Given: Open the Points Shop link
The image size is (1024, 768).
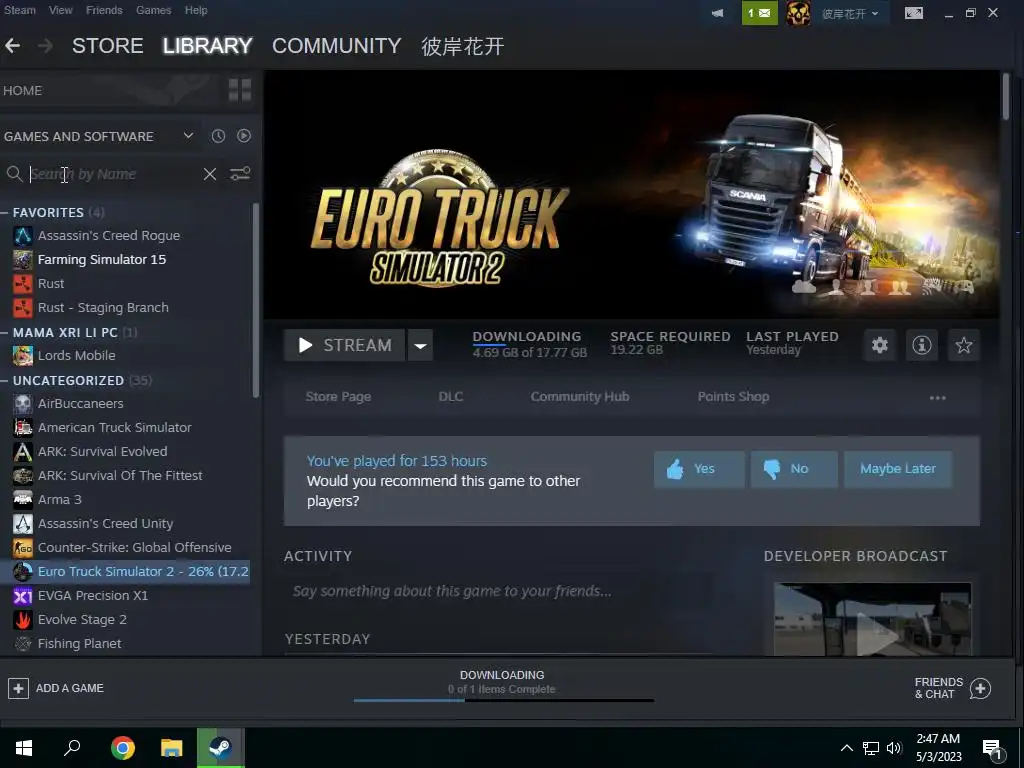Looking at the screenshot, I should 733,396.
